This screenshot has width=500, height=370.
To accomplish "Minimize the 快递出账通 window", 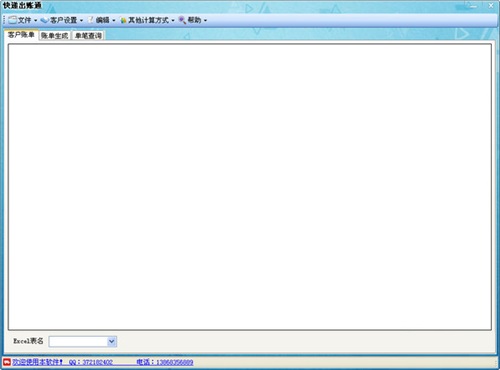I will [x=474, y=5].
